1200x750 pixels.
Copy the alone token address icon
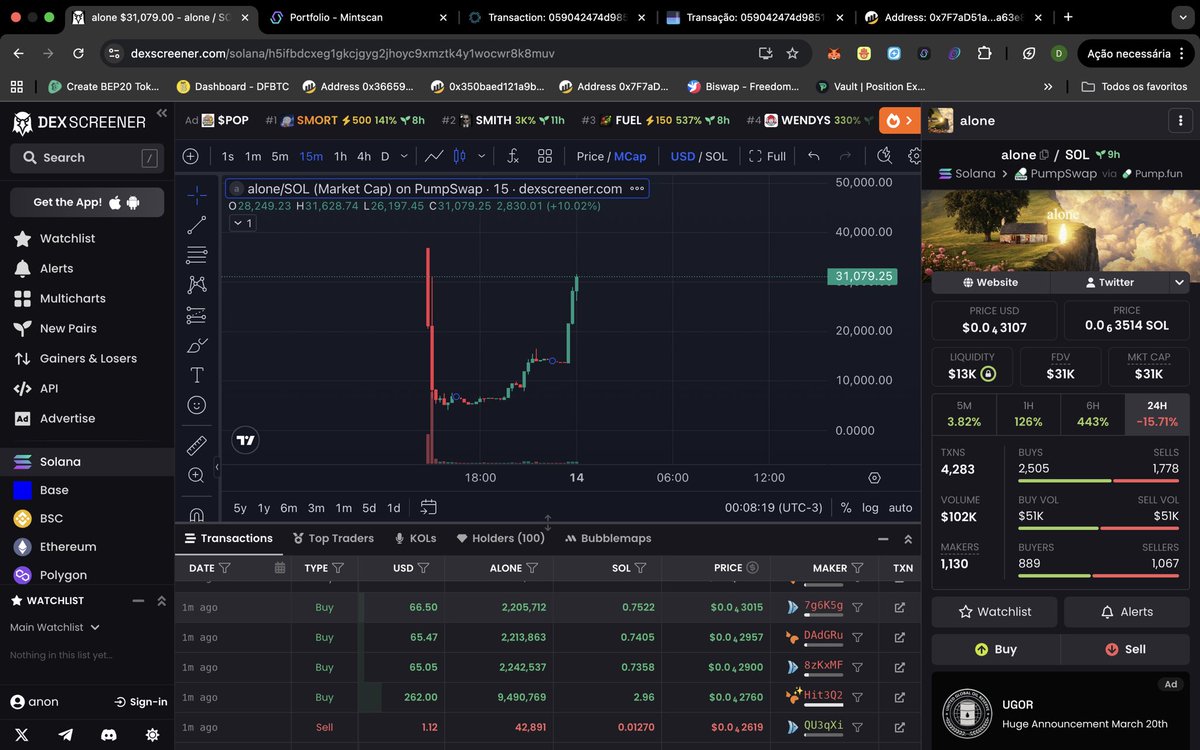click(1044, 155)
